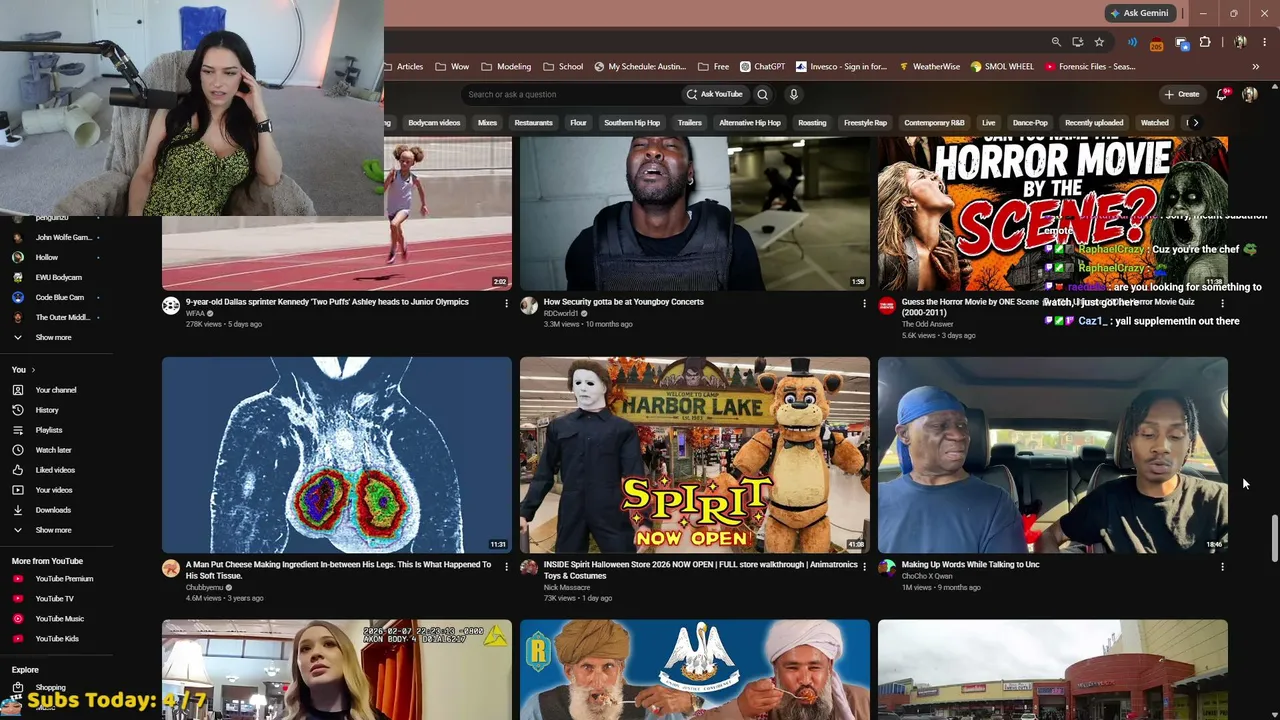Click the Ask YouTube button

tap(714, 94)
